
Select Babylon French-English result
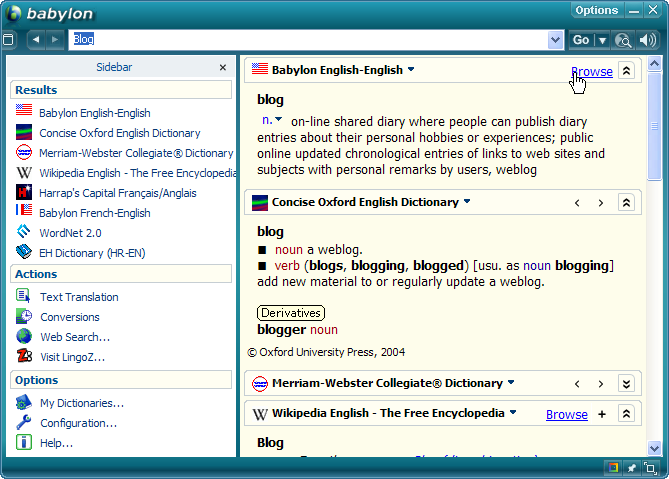pyautogui.click(x=95, y=213)
